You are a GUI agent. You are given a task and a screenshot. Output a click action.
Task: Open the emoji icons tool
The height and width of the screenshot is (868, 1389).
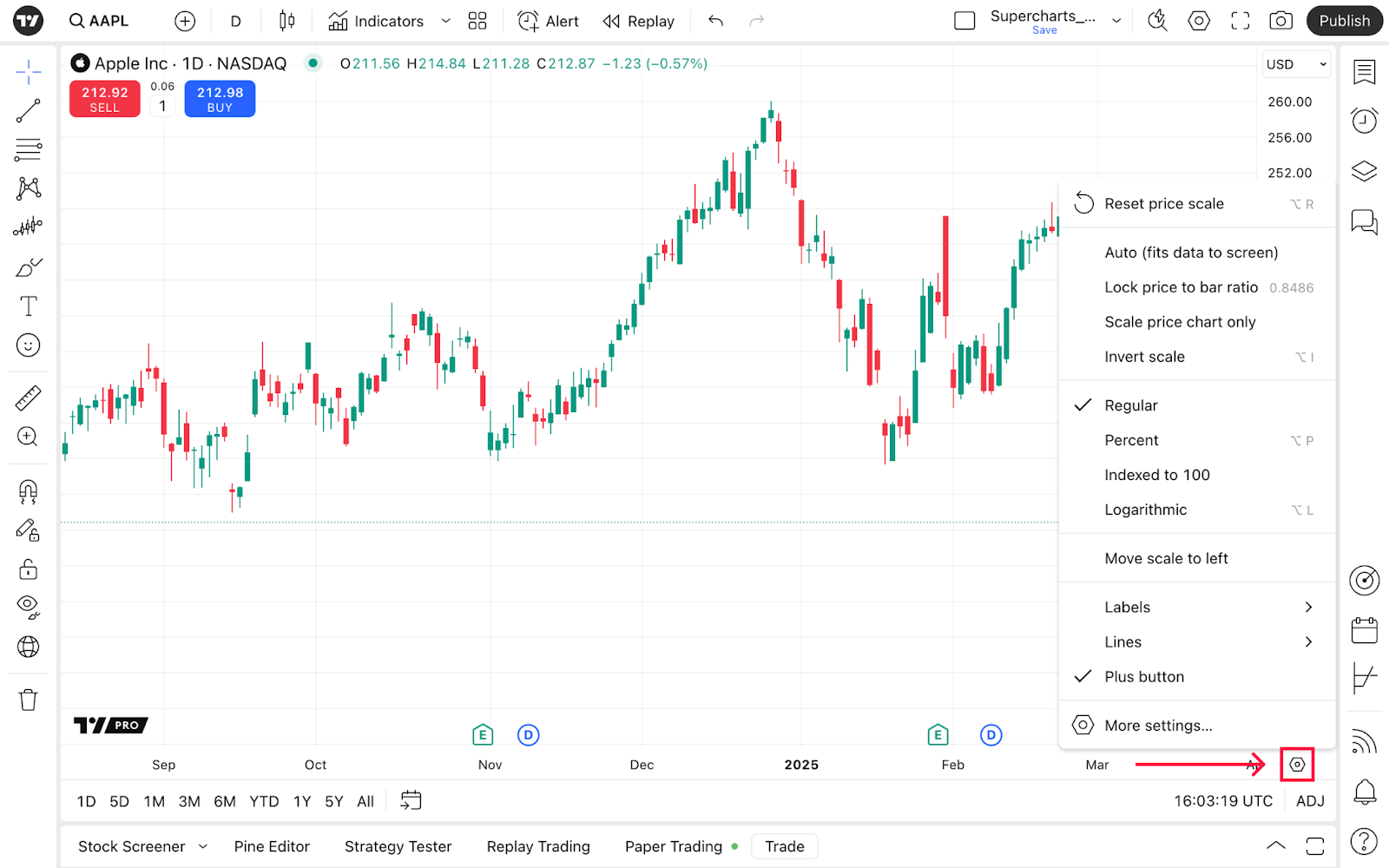tap(28, 345)
